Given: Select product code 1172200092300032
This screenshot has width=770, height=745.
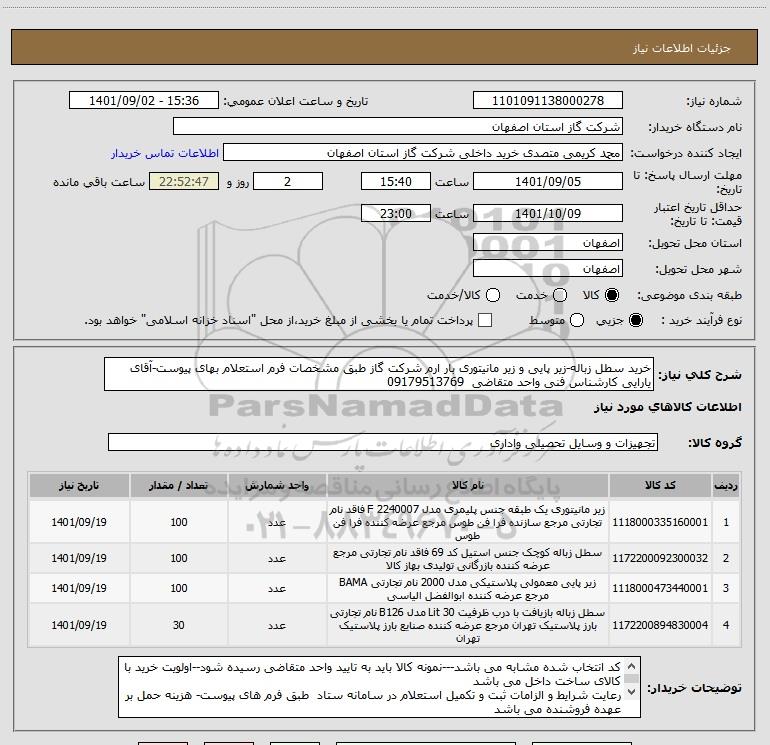Looking at the screenshot, I should click(660, 558).
